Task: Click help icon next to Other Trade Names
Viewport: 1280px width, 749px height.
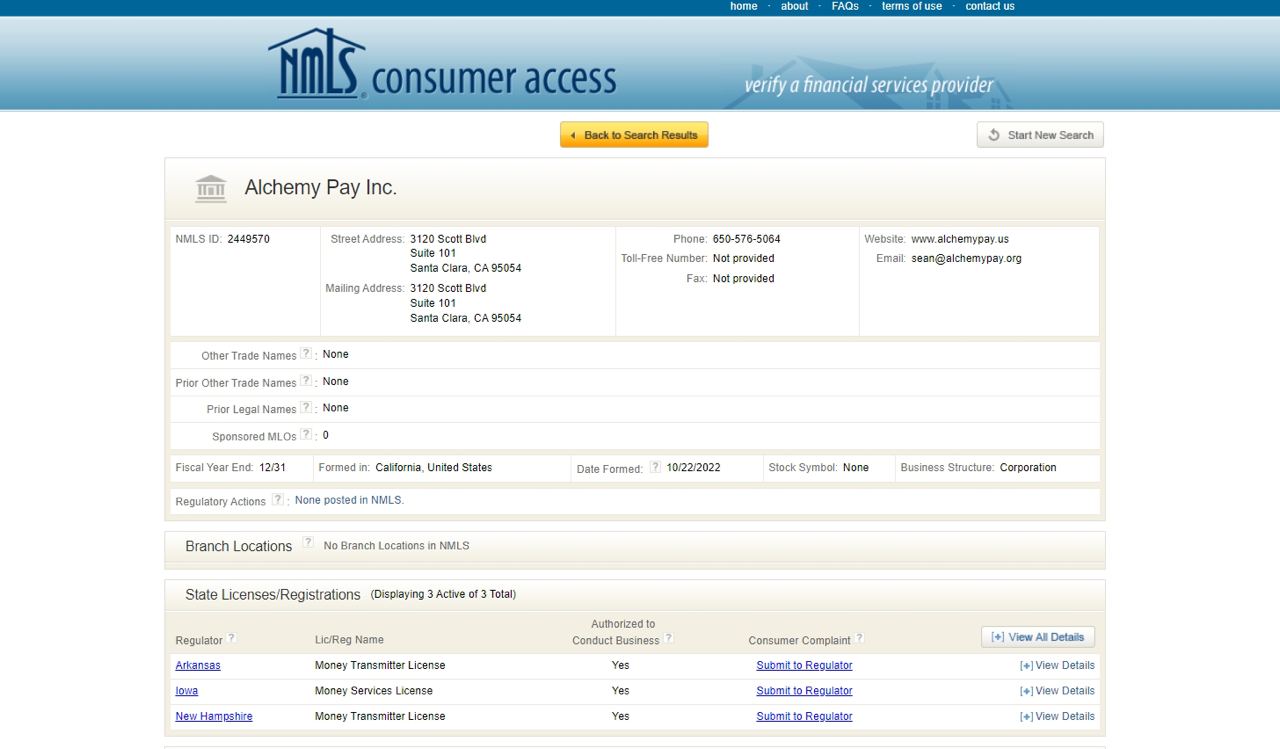Action: 306,354
